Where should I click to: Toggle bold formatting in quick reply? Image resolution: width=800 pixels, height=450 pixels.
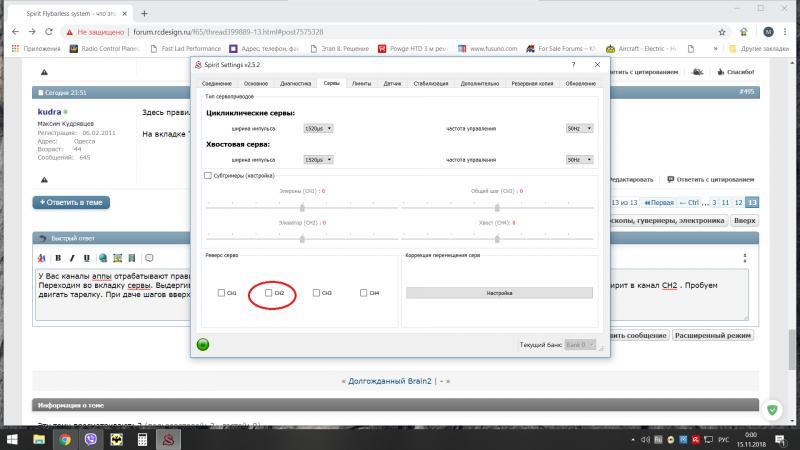(x=57, y=258)
